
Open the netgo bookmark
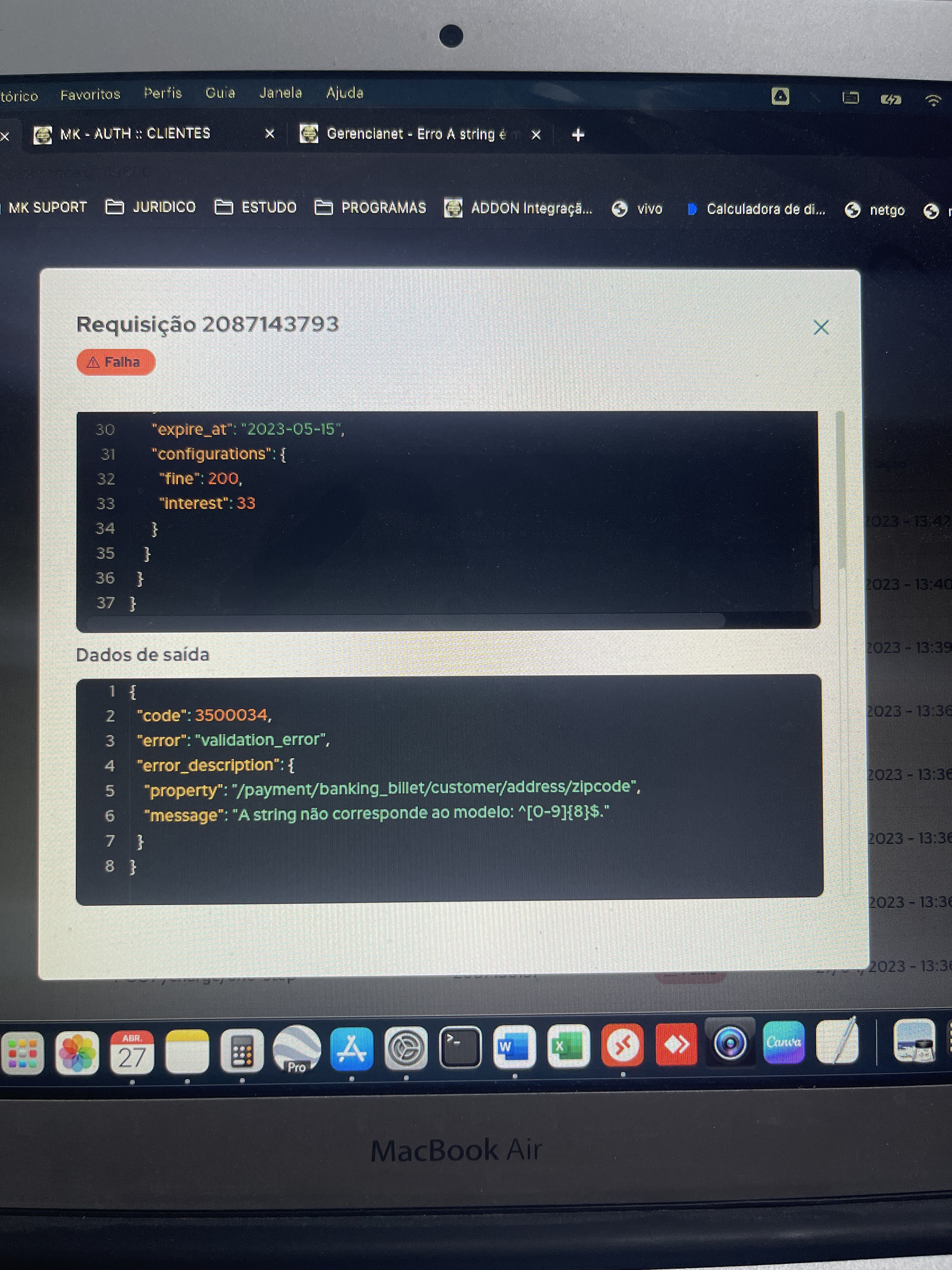(875, 211)
